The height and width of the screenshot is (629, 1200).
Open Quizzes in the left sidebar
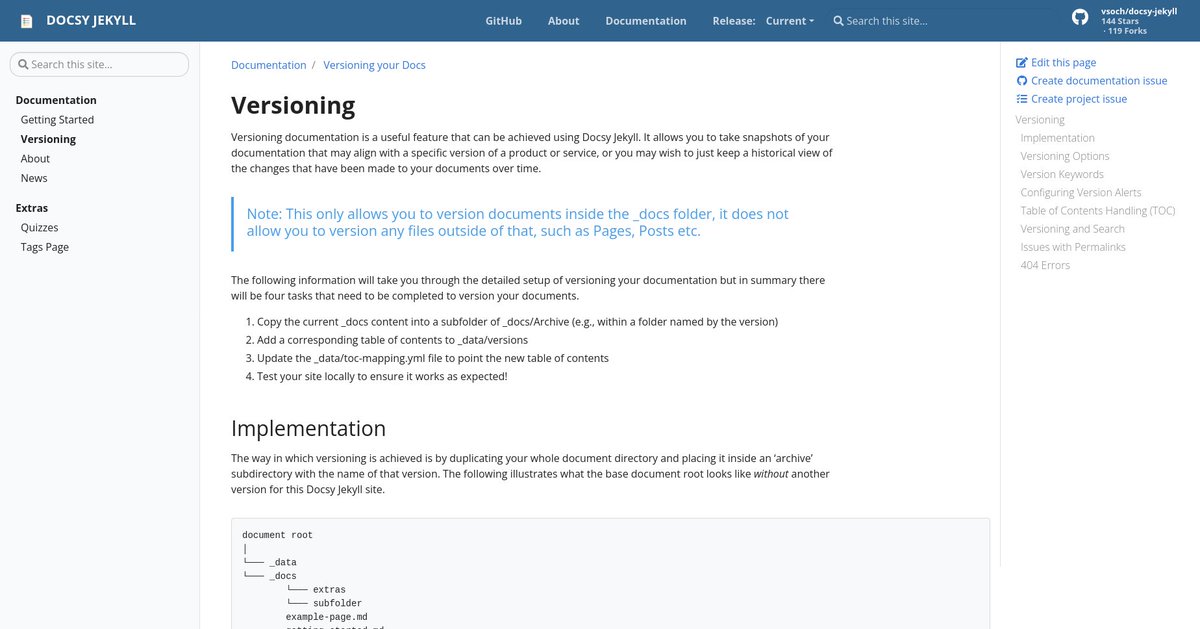click(40, 228)
